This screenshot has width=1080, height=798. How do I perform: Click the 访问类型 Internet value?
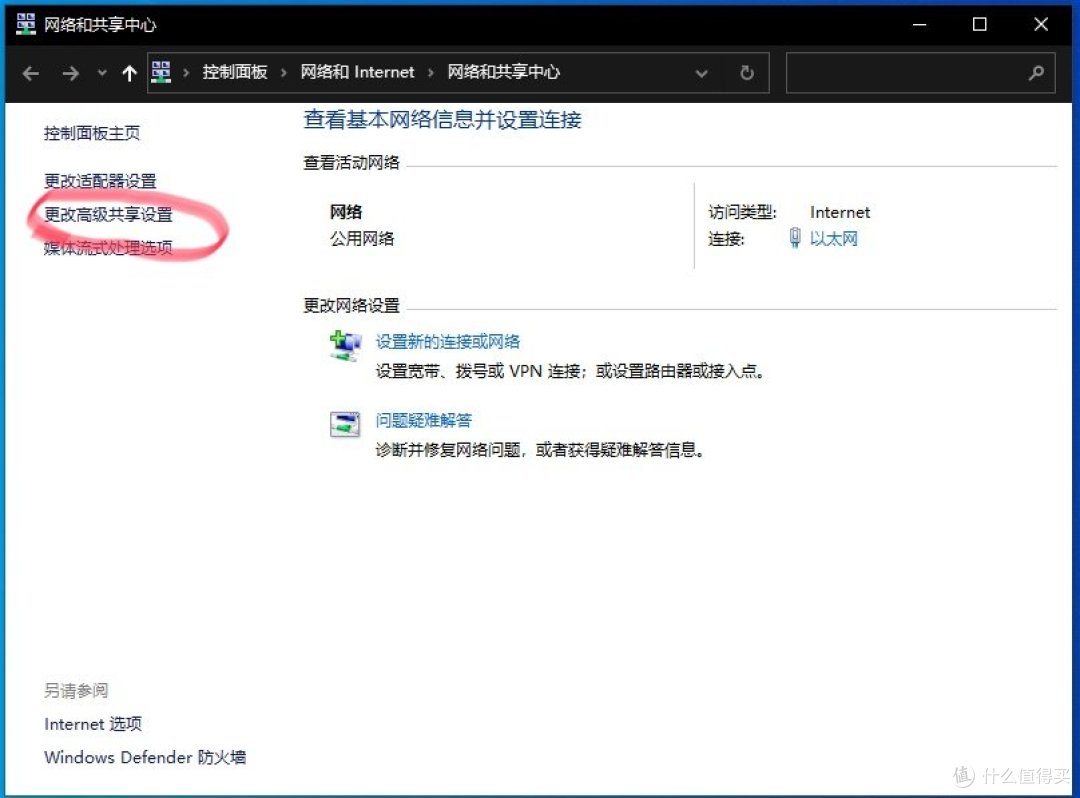click(840, 213)
